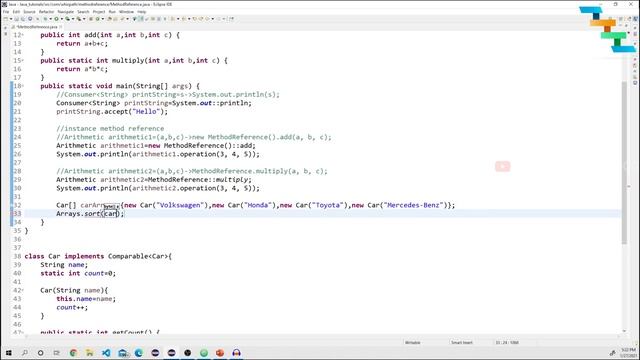Click the Coverage toolbar icon
This screenshot has height=360, width=640.
click(x=67, y=19)
